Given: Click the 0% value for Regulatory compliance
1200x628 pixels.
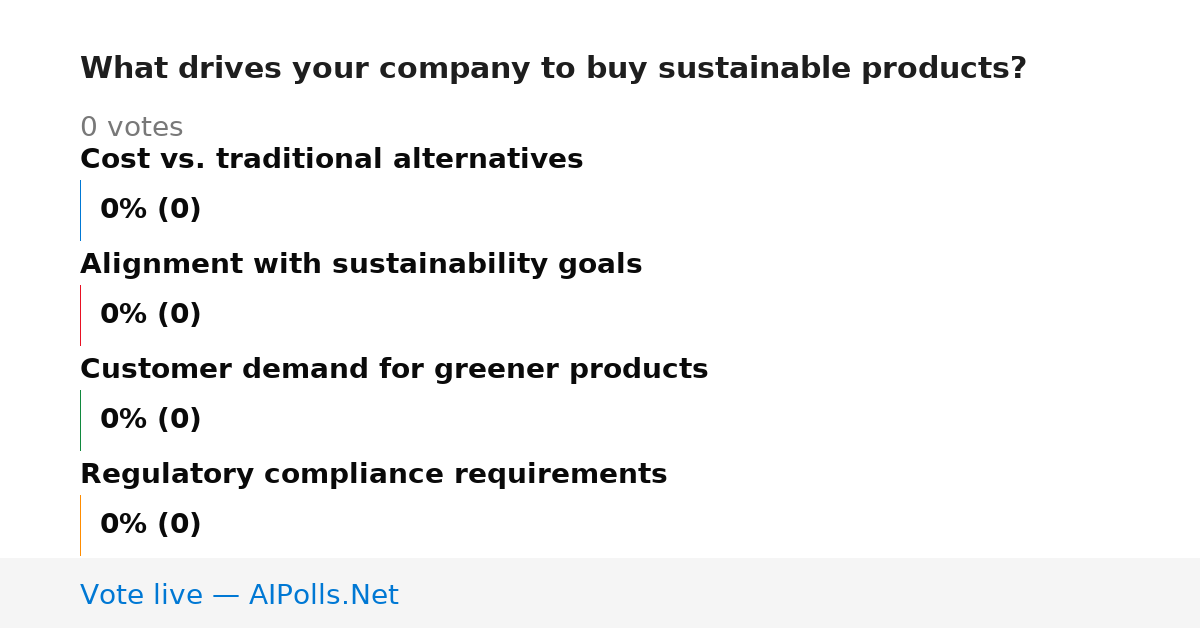Looking at the screenshot, I should (x=124, y=525).
